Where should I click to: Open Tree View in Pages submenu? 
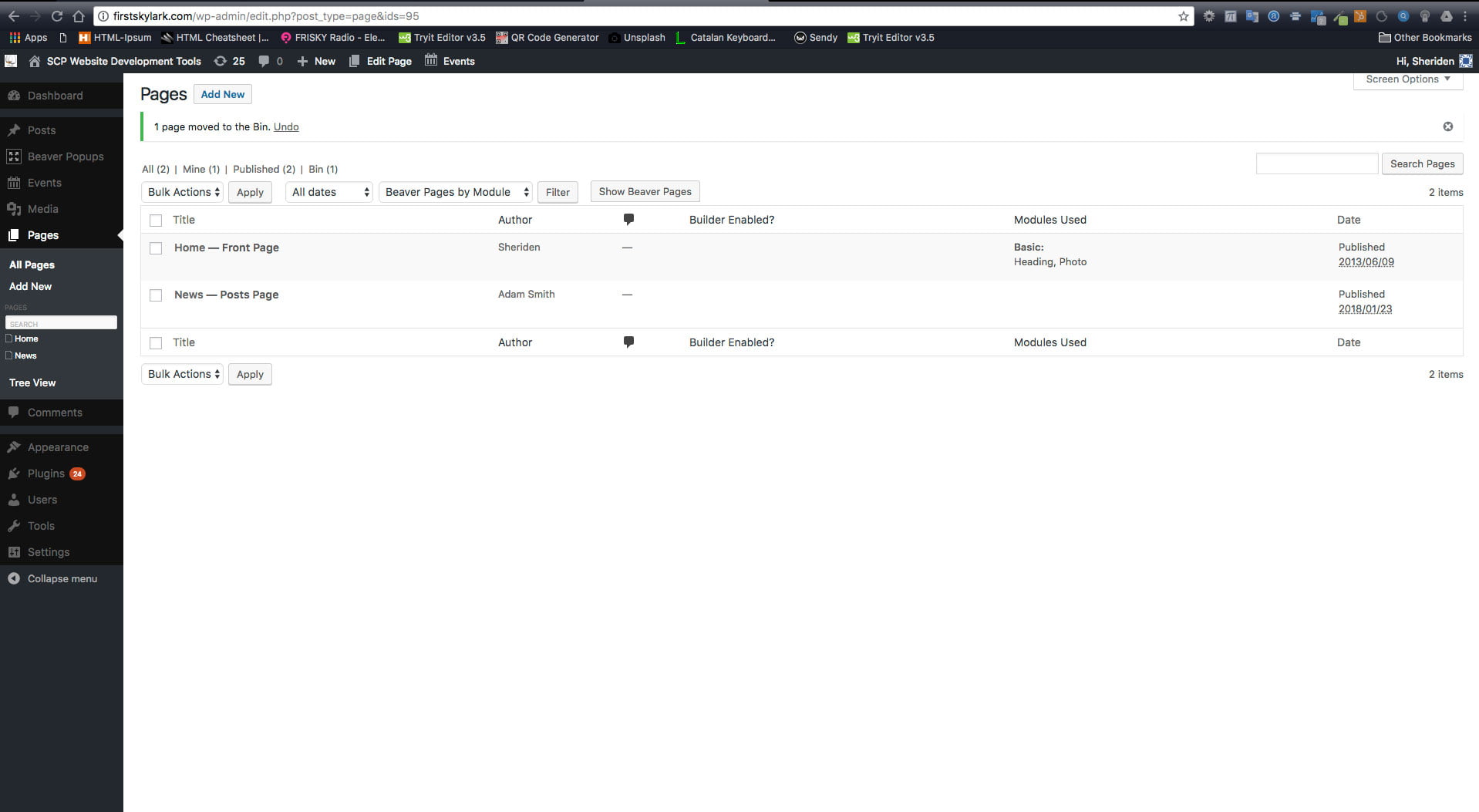(32, 382)
